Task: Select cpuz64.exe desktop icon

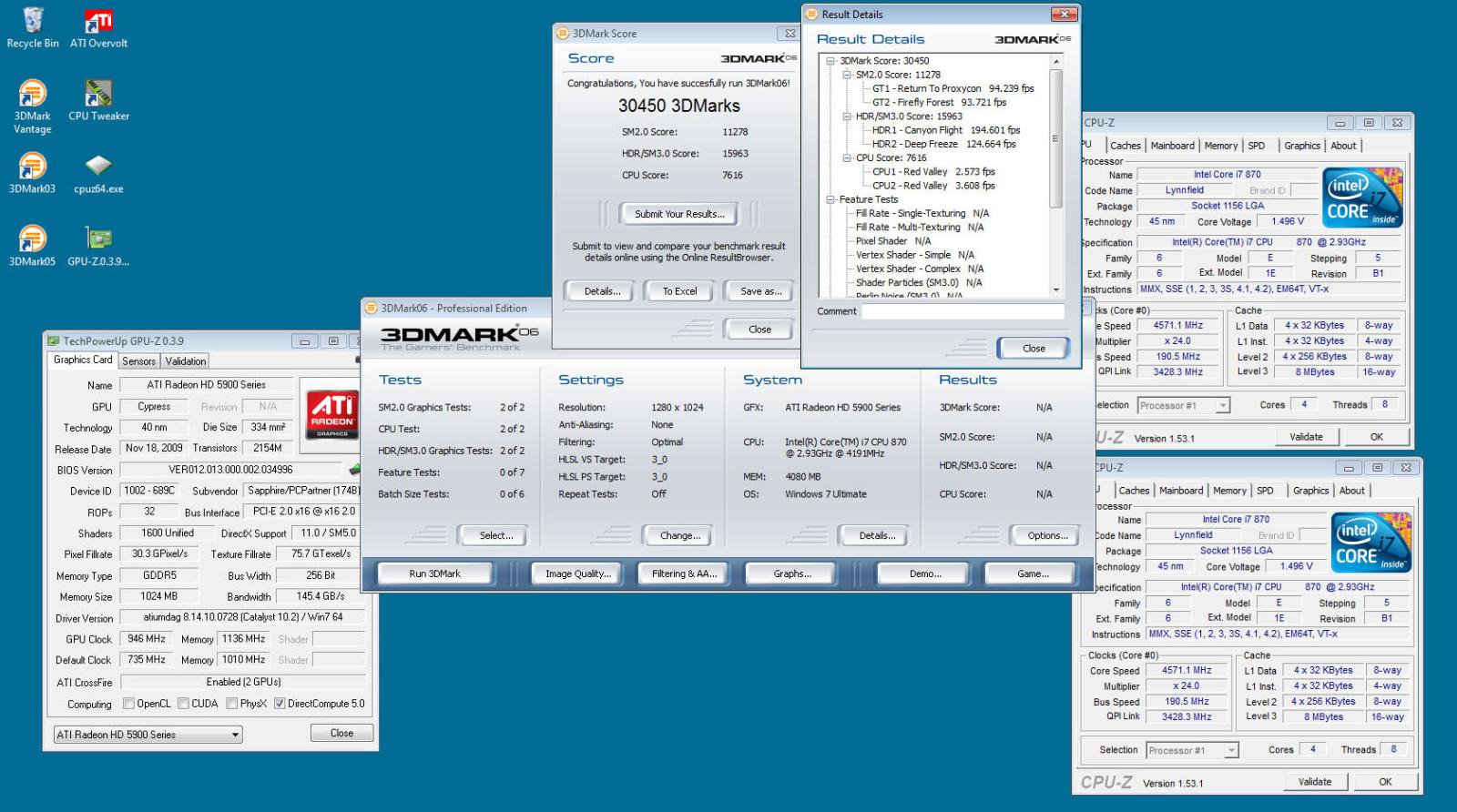Action: 98,174
